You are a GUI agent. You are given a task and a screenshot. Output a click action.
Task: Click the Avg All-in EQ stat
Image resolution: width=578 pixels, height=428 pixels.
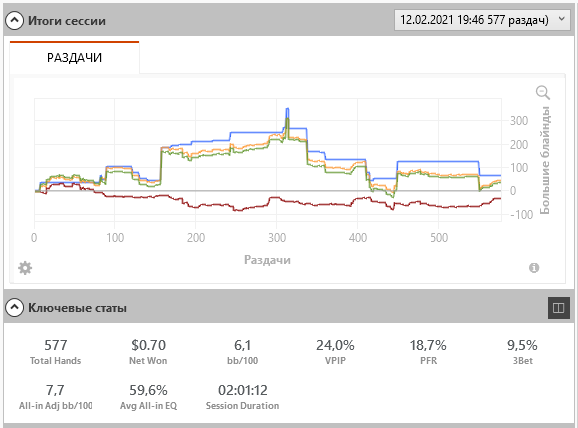coord(148,397)
